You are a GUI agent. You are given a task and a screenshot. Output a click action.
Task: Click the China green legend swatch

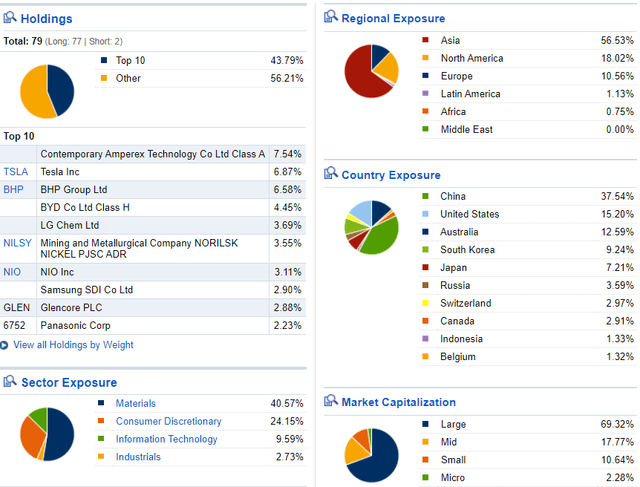point(425,196)
